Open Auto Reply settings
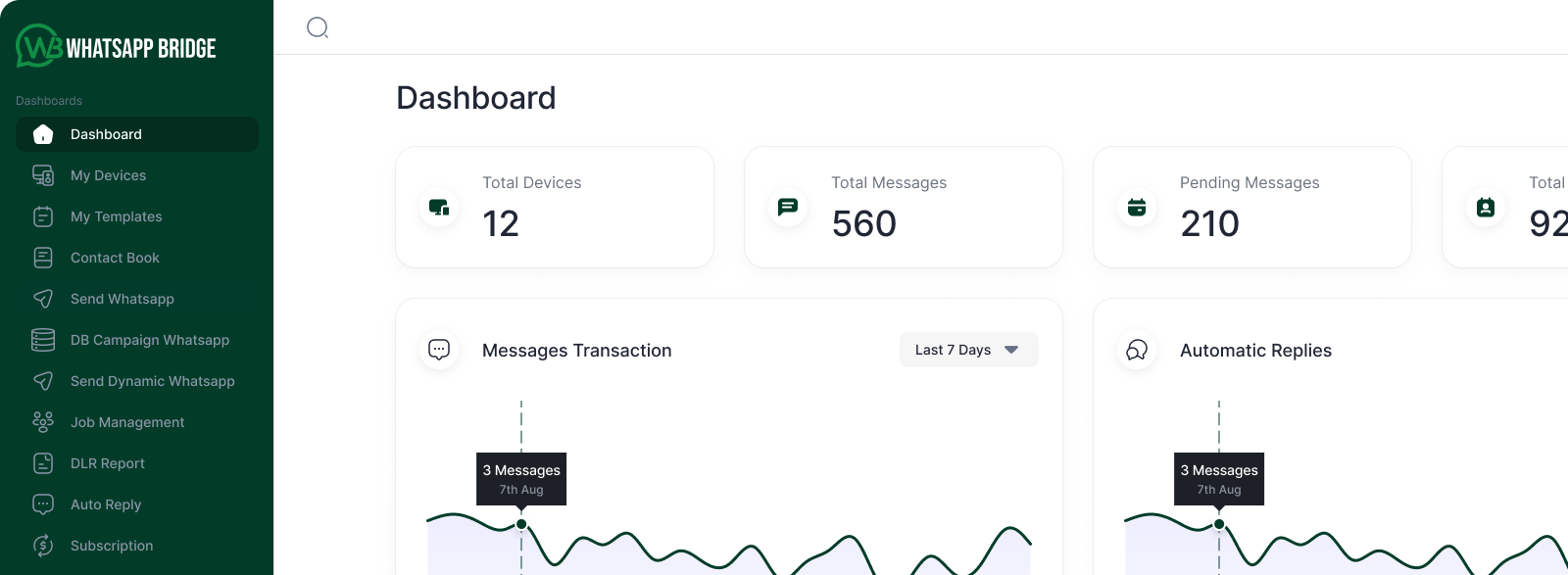The width and height of the screenshot is (1568, 575). (106, 504)
